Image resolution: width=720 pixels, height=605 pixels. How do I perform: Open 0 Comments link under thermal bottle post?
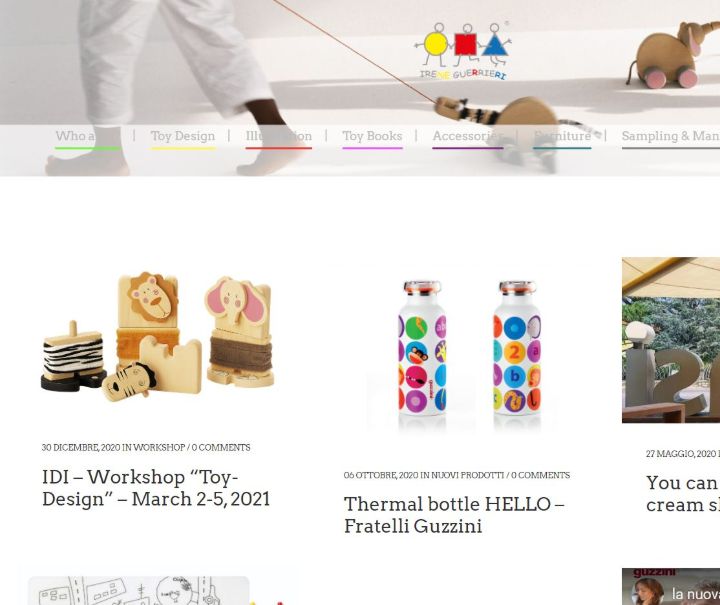pos(540,475)
